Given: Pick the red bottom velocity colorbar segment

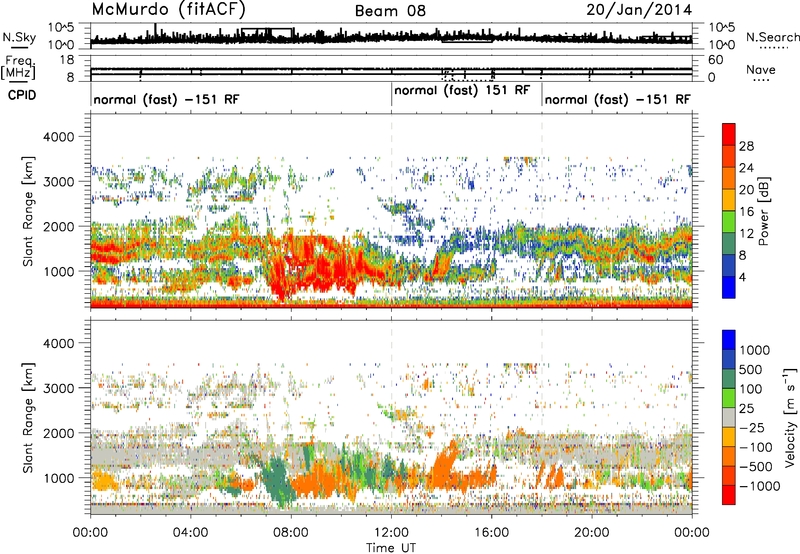Looking at the screenshot, I should point(729,495).
